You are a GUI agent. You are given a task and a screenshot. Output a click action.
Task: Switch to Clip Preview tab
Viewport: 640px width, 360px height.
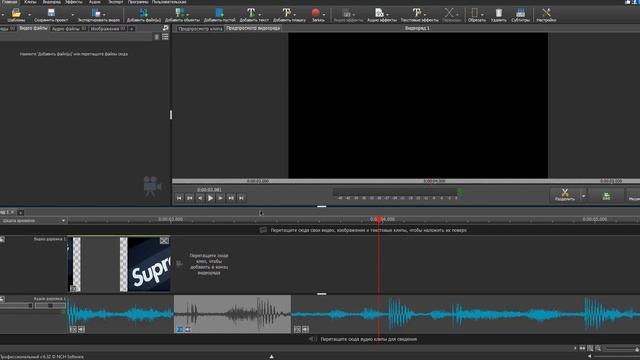point(200,29)
